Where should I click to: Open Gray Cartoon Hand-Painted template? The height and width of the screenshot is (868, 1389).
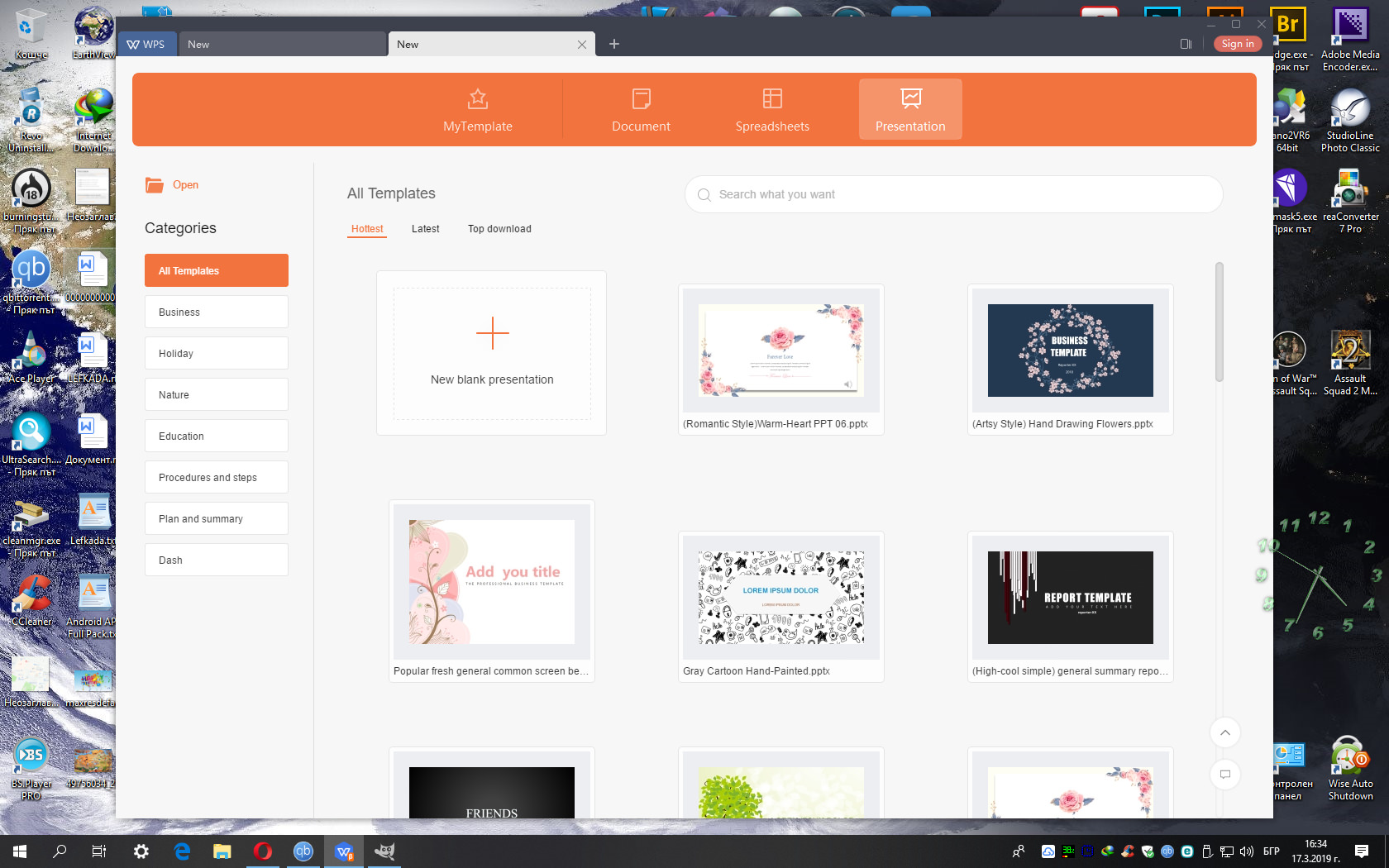click(781, 607)
